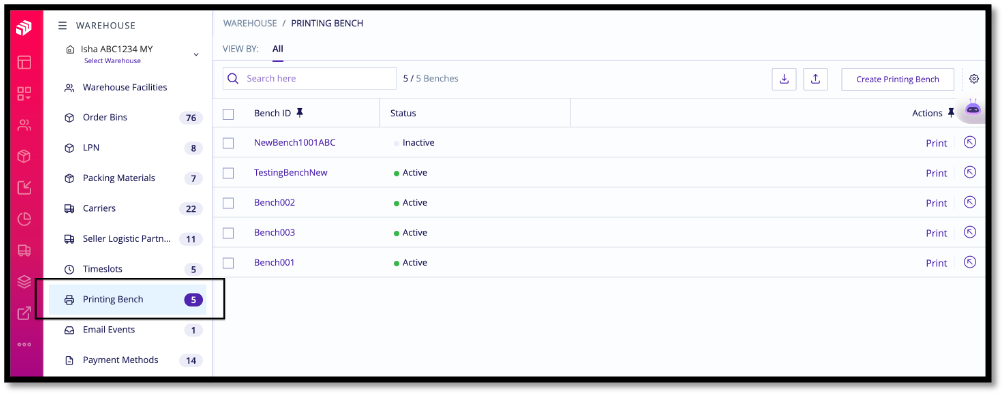
Task: Click the Select Warehouse link
Action: tap(112, 61)
